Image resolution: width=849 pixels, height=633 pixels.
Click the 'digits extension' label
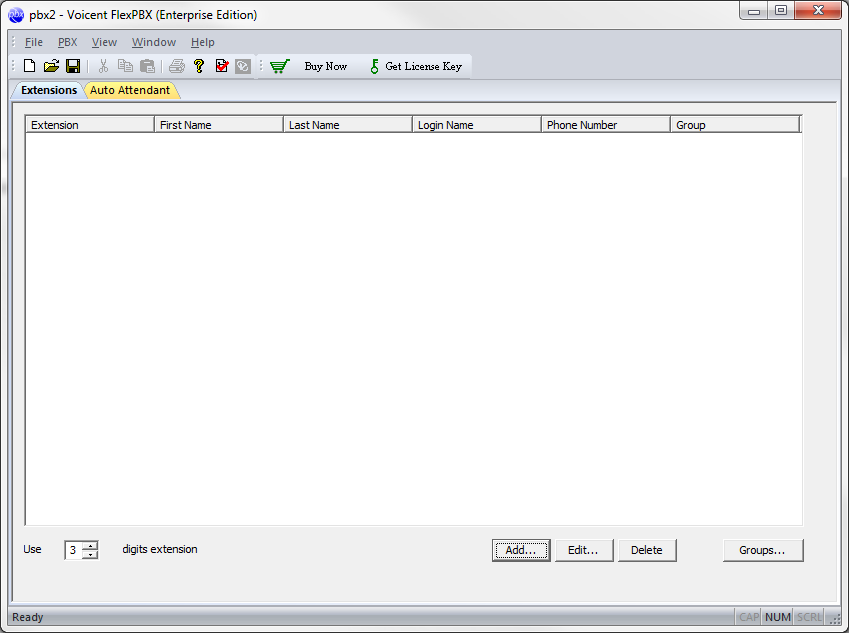[160, 549]
